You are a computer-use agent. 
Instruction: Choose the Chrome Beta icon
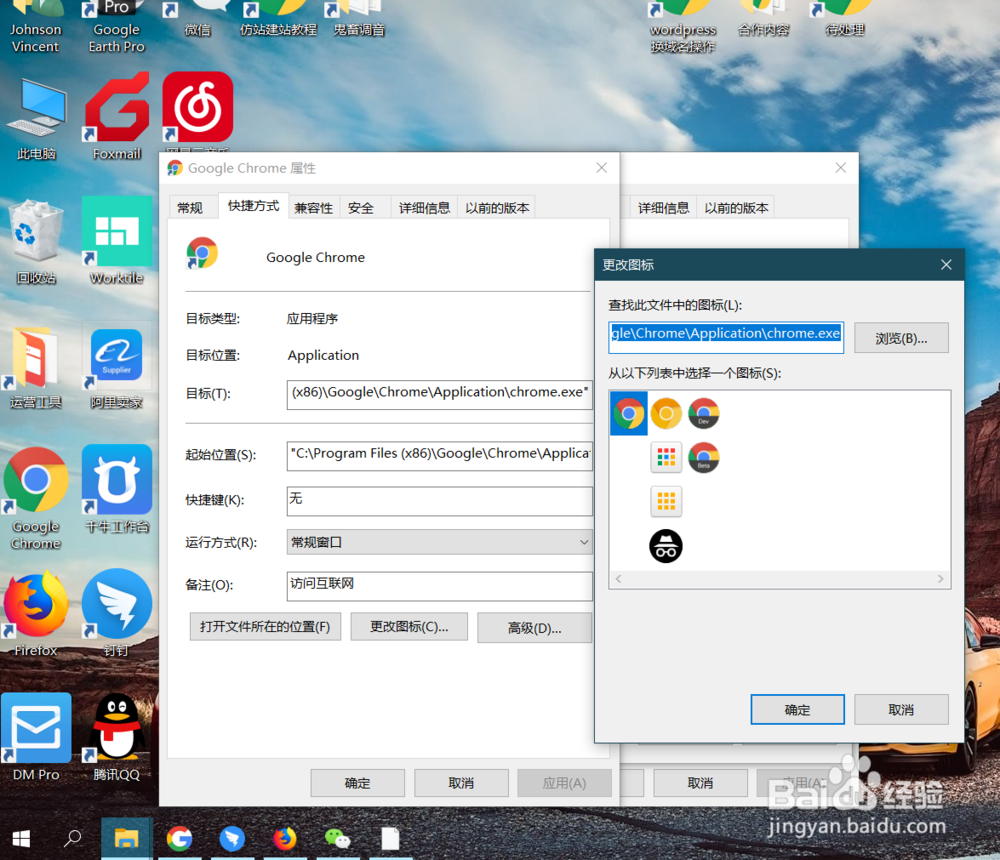click(x=703, y=457)
